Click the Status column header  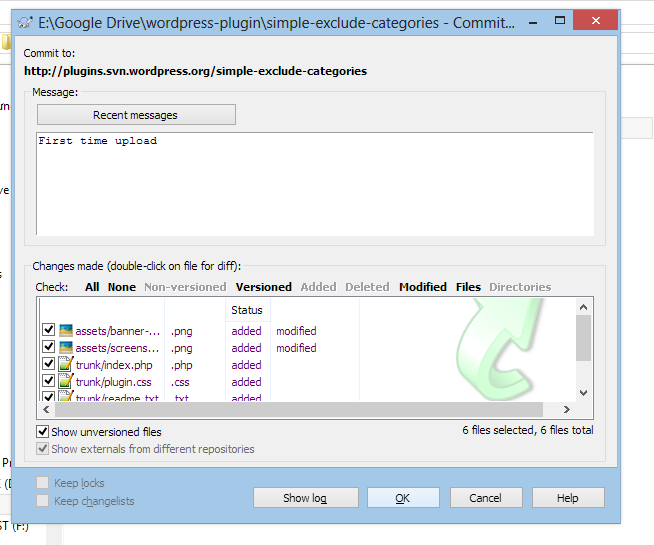pyautogui.click(x=247, y=310)
